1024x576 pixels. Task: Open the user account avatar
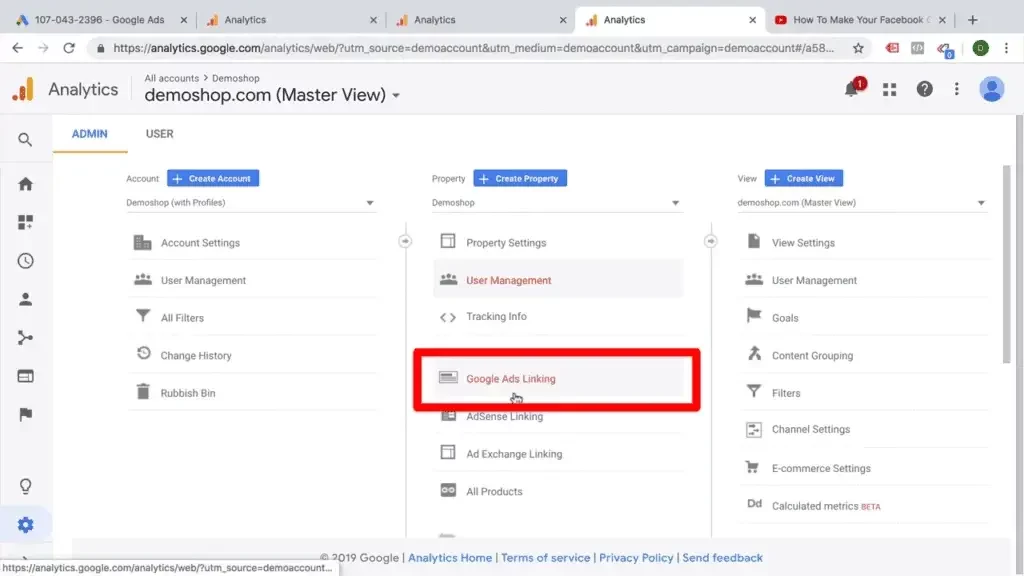991,89
